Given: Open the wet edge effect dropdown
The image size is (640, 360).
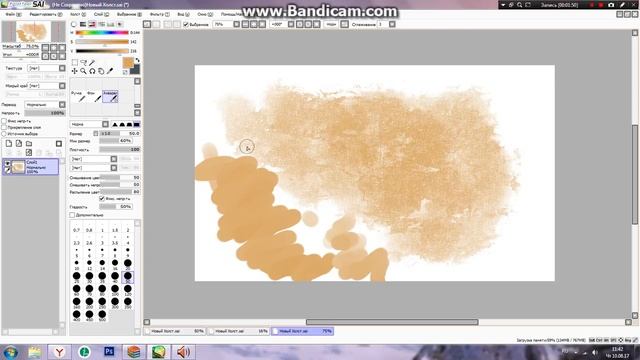Looking at the screenshot, I should click(x=62, y=86).
